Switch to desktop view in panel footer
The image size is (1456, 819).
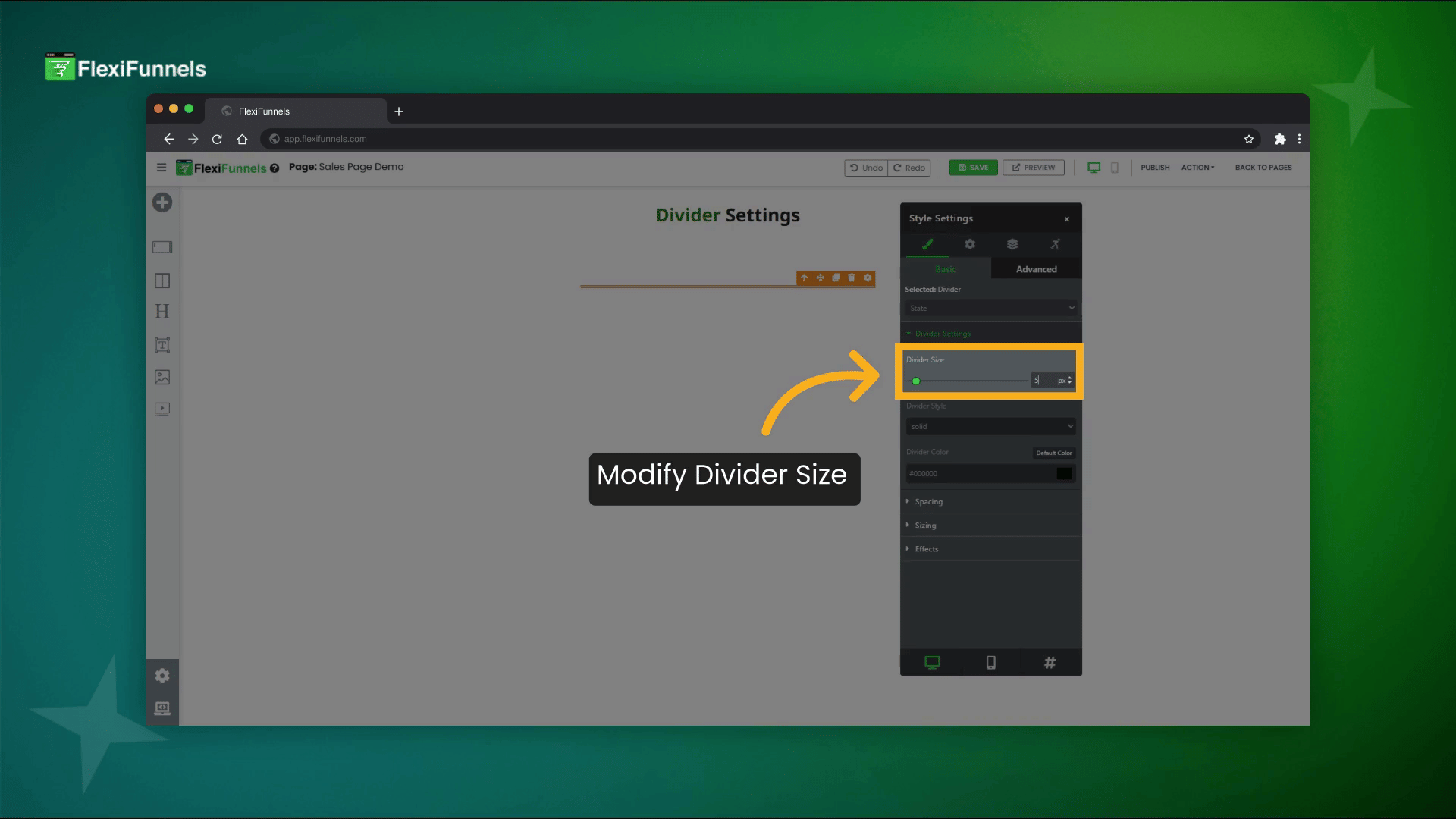(932, 663)
